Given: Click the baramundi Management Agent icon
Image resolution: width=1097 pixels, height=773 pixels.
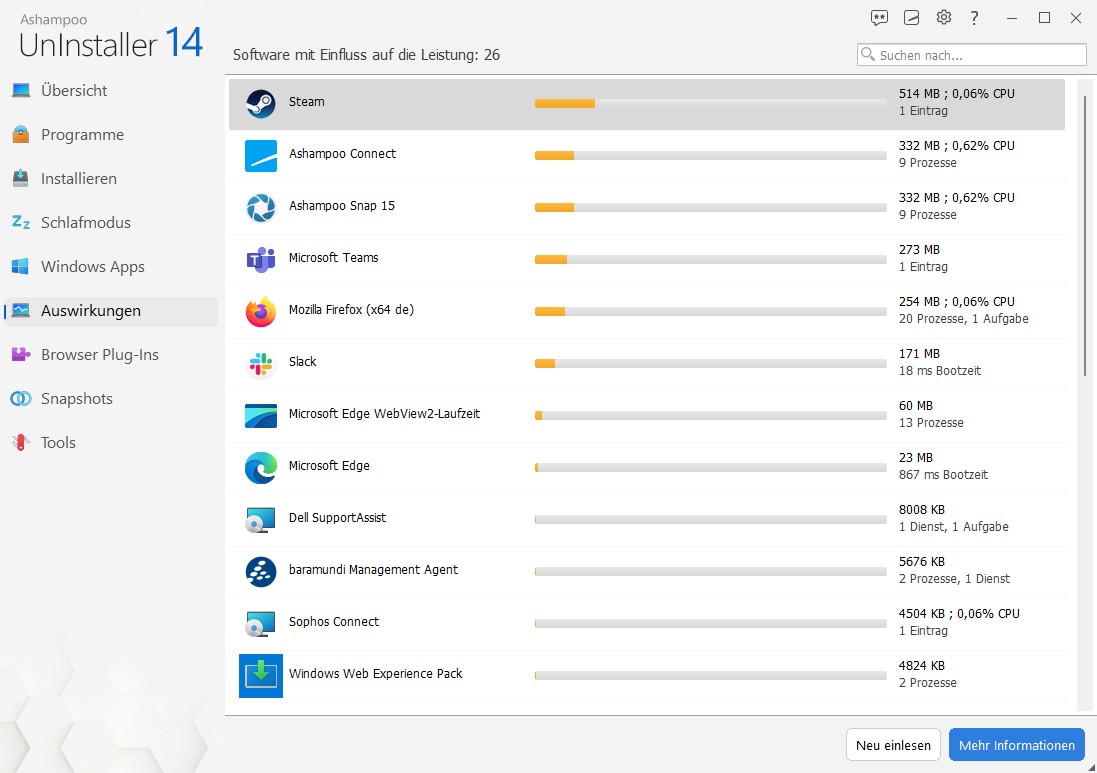Looking at the screenshot, I should coord(261,572).
